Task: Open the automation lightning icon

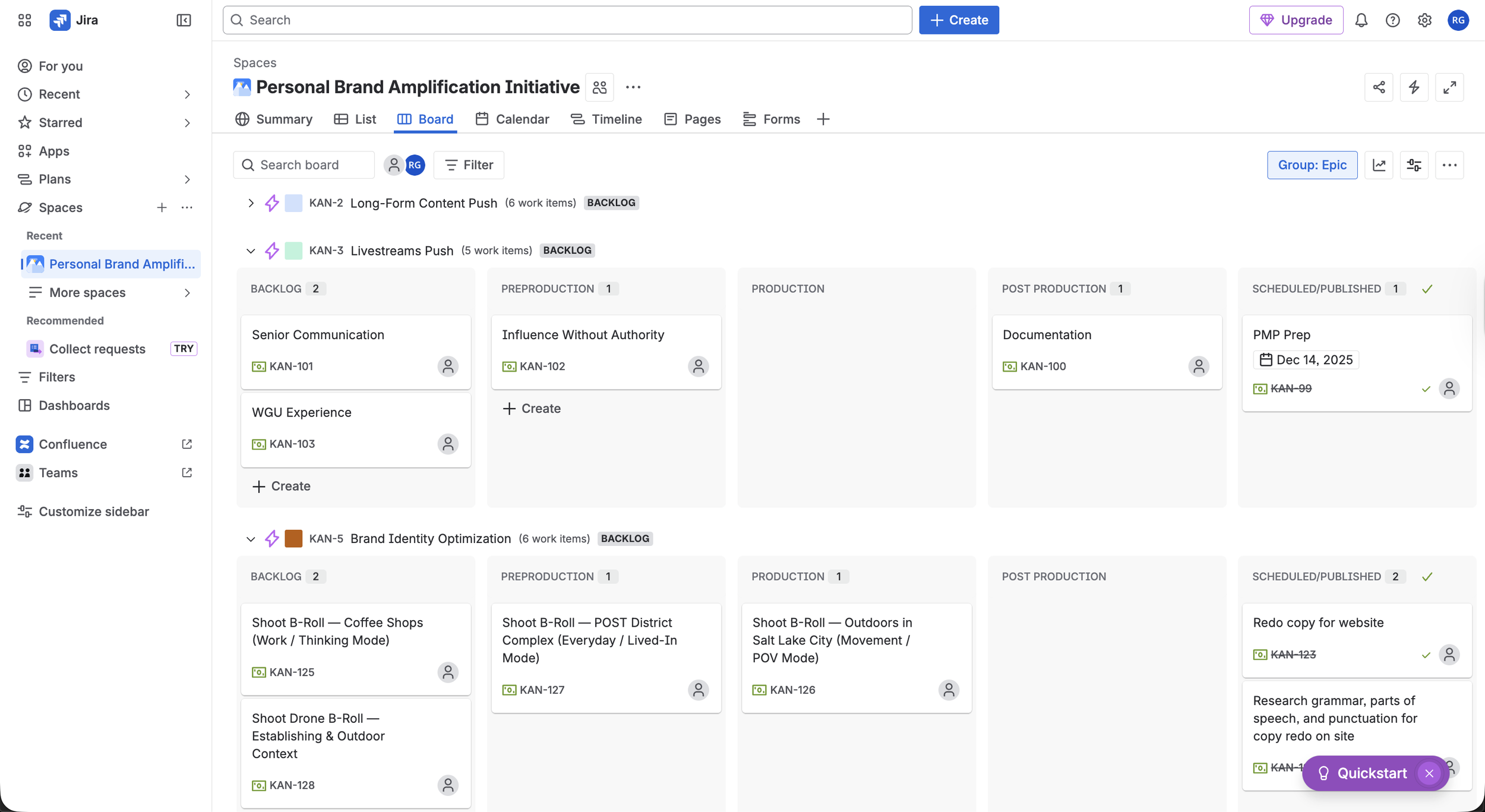Action: (1414, 87)
